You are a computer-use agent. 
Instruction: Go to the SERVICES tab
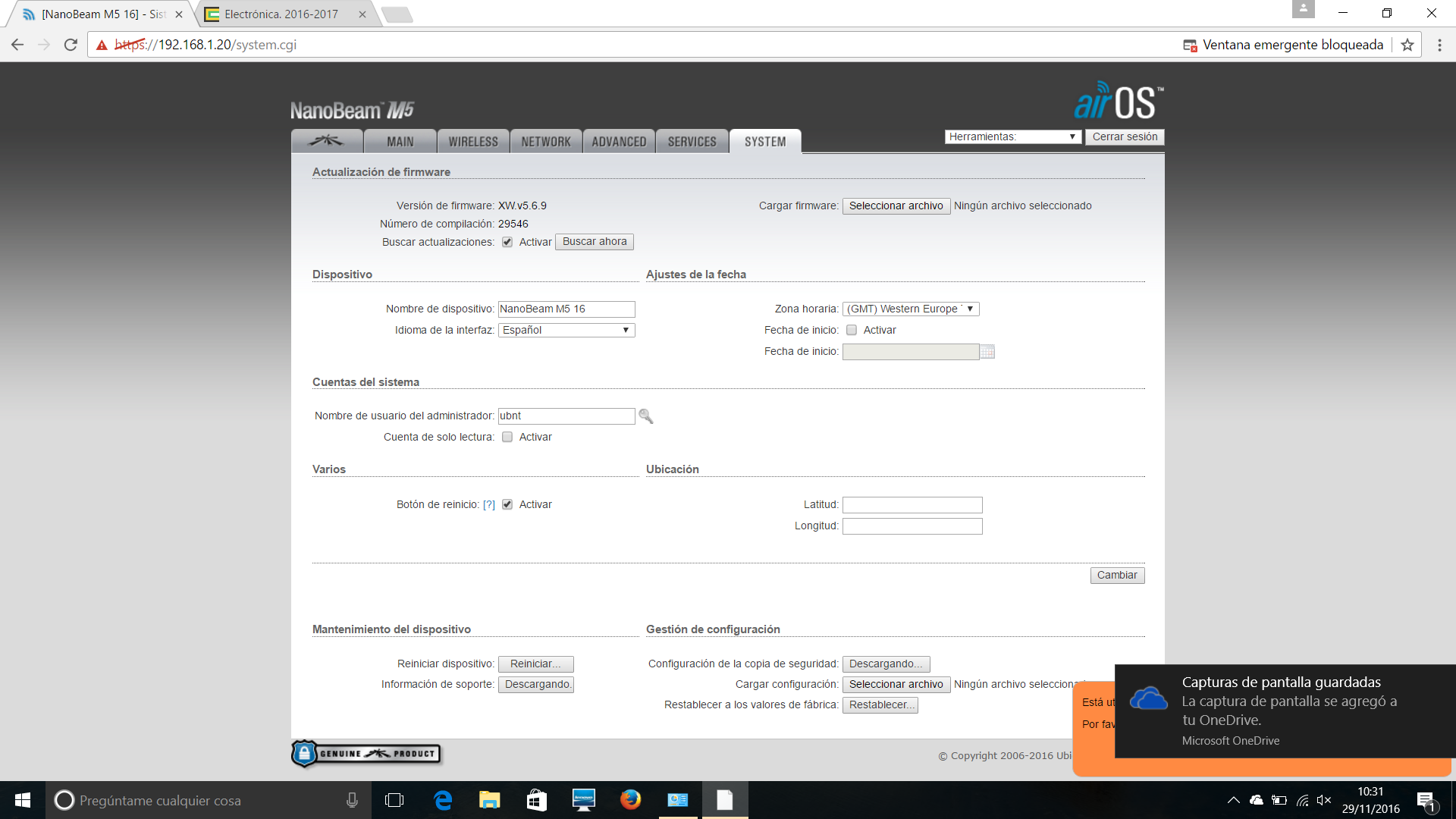[692, 141]
